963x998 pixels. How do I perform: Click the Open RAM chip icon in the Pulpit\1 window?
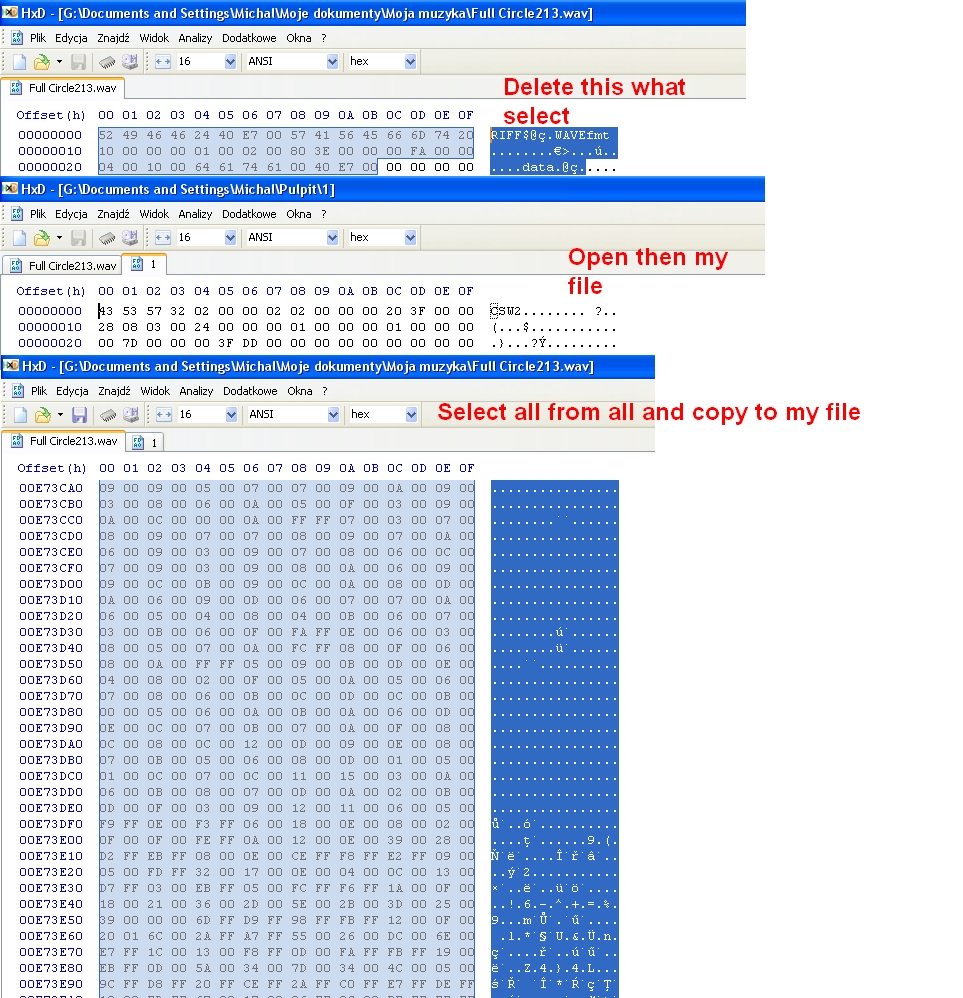(107, 238)
